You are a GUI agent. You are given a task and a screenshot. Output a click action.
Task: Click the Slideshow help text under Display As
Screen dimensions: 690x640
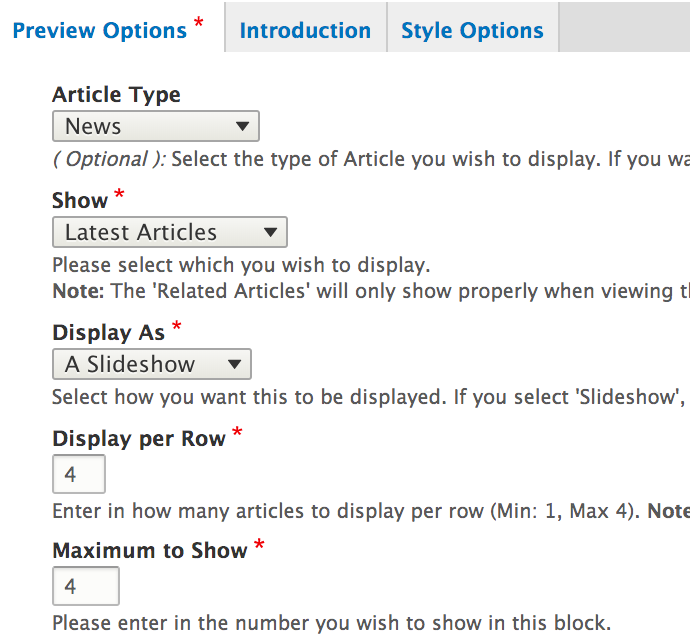coord(370,397)
